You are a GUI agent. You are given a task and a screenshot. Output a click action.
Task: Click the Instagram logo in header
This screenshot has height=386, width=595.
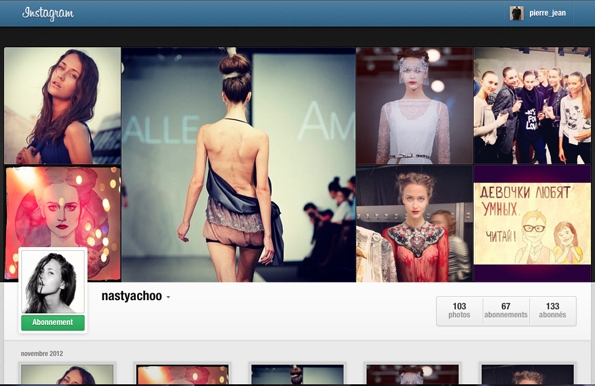pyautogui.click(x=48, y=13)
